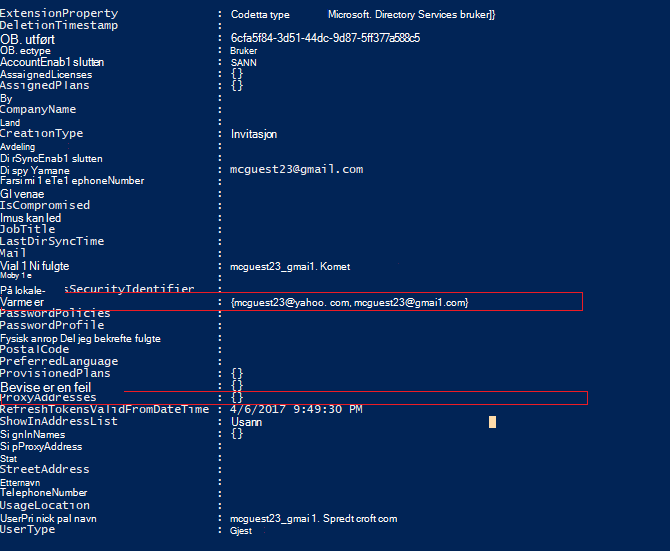Select the RefreshTokensValidFromDateTime timestamp
Viewport: 670px width, 551px height.
[x=296, y=409]
